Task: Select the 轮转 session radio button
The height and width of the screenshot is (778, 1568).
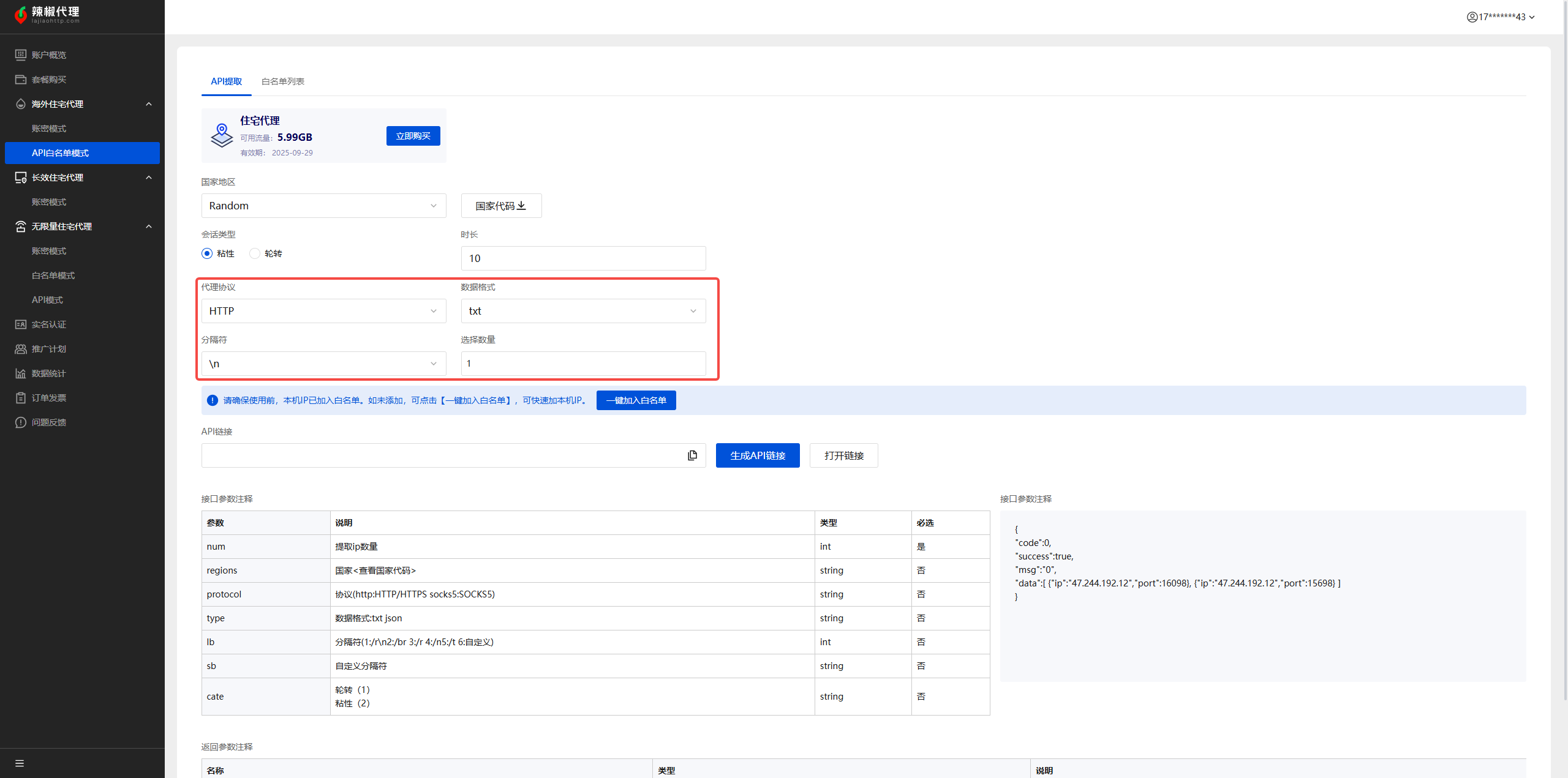Action: click(x=255, y=253)
